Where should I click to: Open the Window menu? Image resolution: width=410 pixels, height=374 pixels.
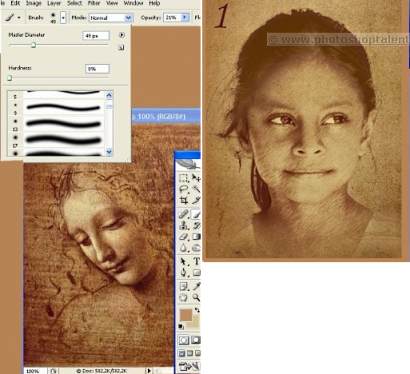point(133,3)
